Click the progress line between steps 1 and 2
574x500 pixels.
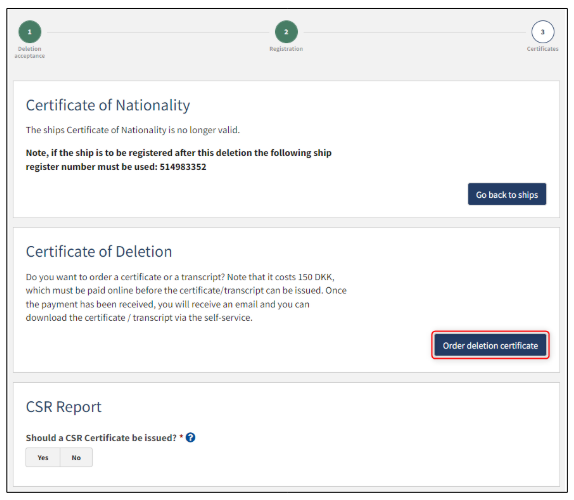pyautogui.click(x=158, y=32)
